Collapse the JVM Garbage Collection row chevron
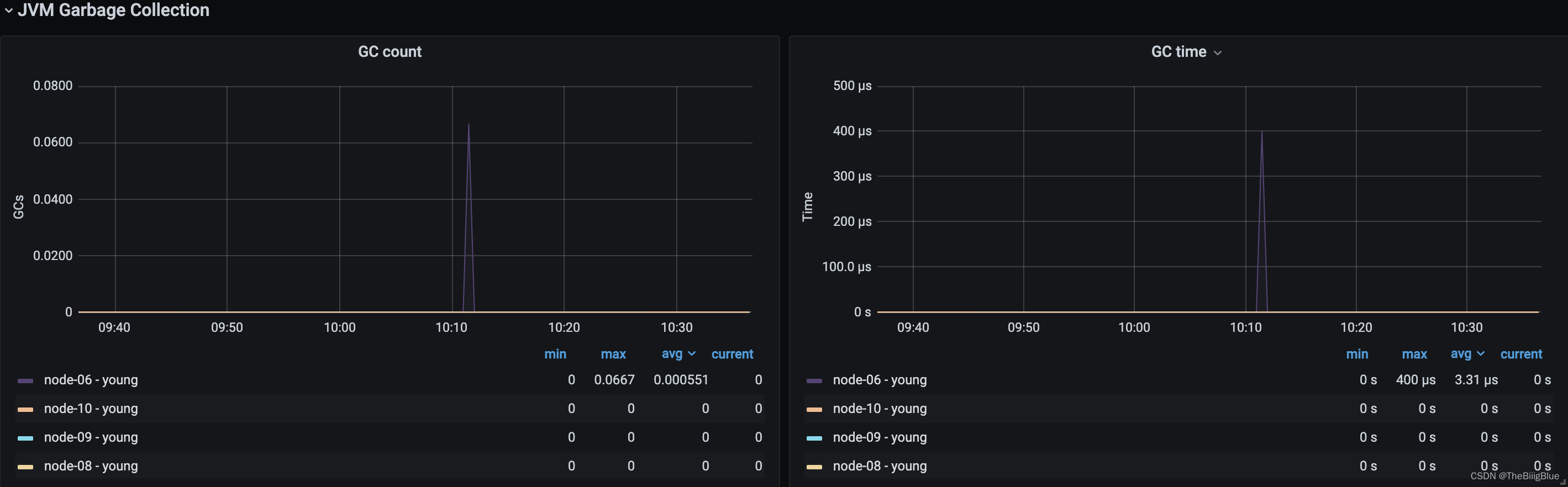1568x487 pixels. pos(8,10)
